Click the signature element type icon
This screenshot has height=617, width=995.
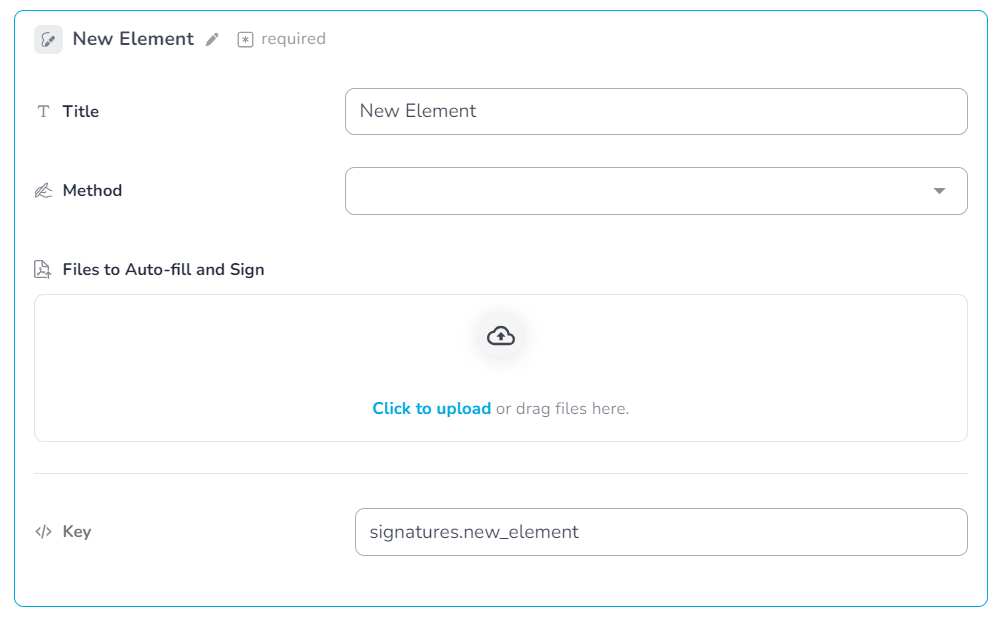pyautogui.click(x=48, y=39)
